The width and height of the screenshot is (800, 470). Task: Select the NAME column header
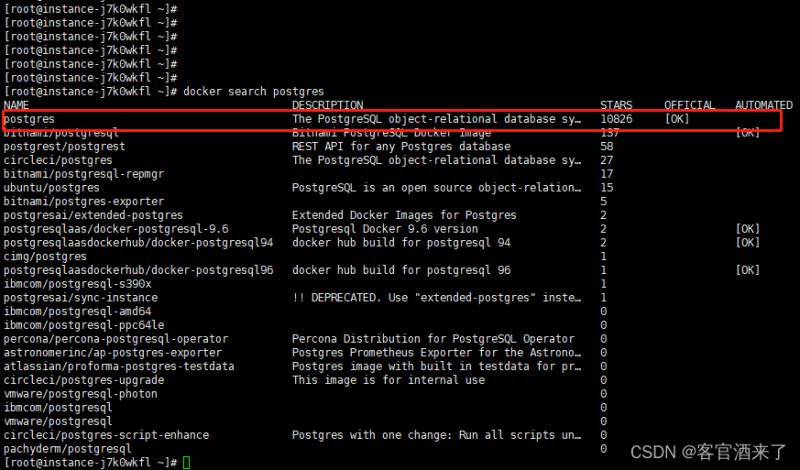pyautogui.click(x=16, y=105)
